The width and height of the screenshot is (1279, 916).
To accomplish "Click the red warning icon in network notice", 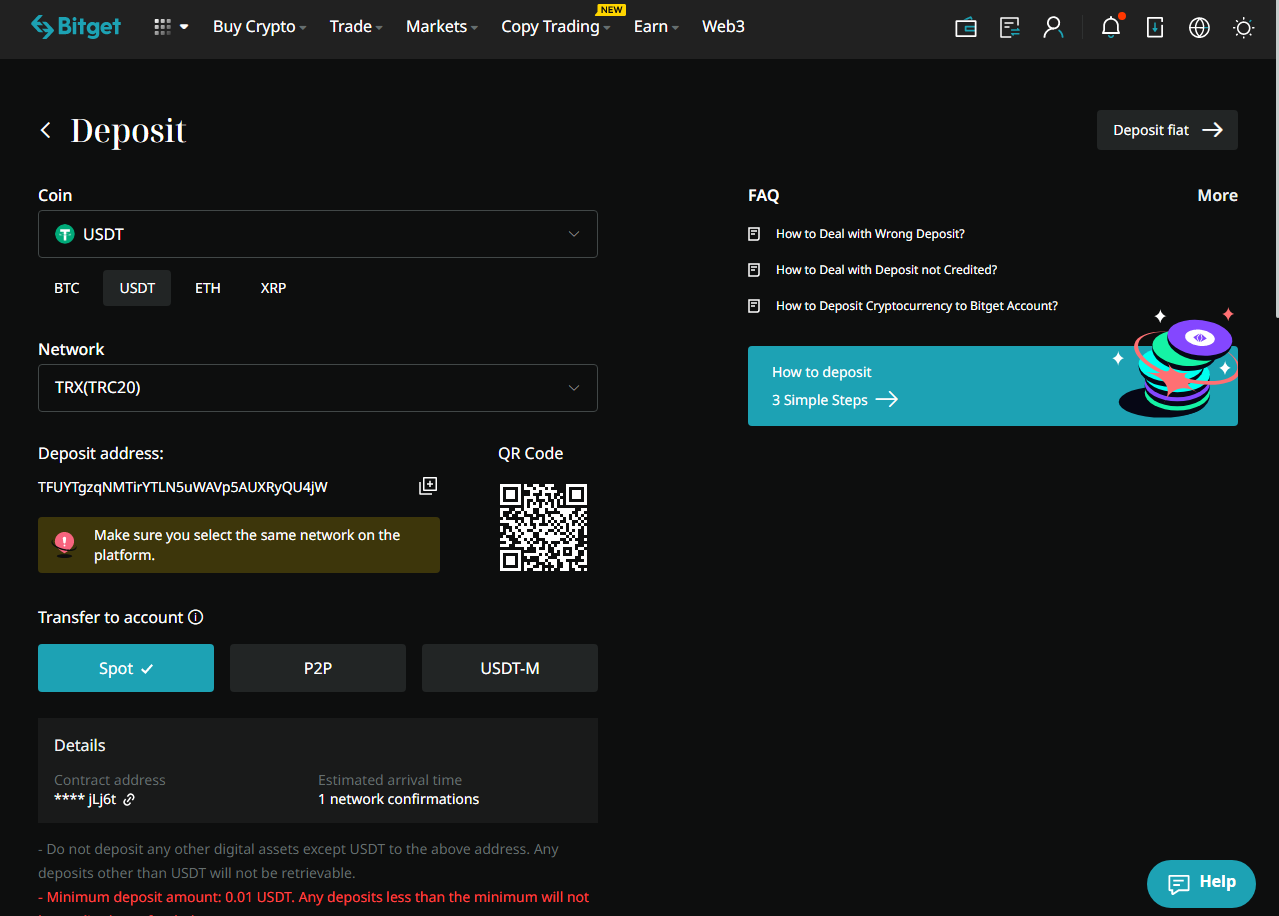I will coord(65,543).
